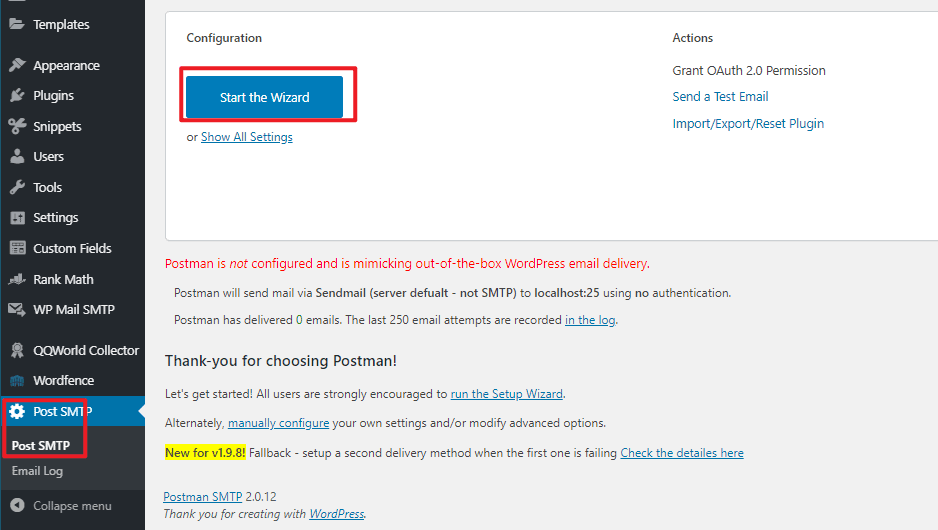This screenshot has height=530, width=938.
Task: Open the 'in the log' link
Action: pos(590,320)
